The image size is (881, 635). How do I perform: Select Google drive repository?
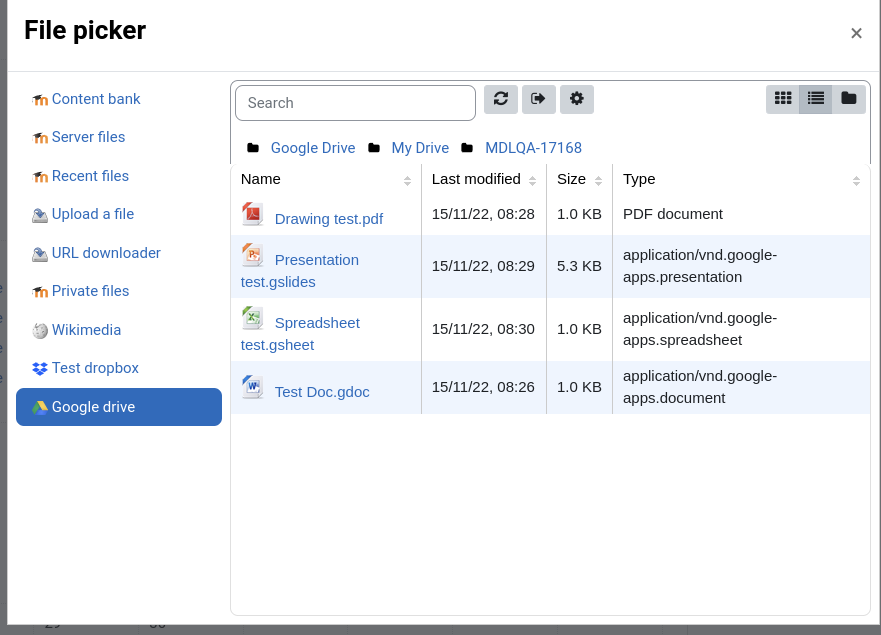click(119, 407)
